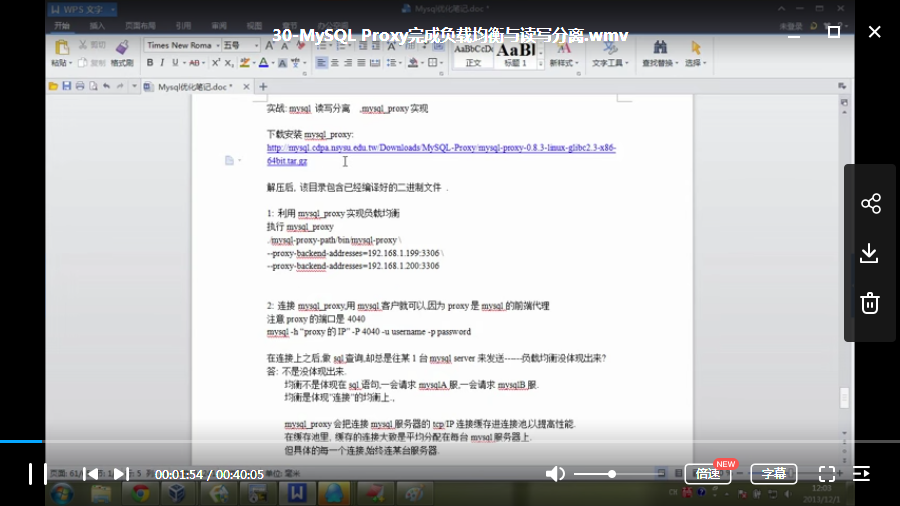Image resolution: width=900 pixels, height=506 pixels.
Task: Seek on the video progress bar
Action: (450, 441)
